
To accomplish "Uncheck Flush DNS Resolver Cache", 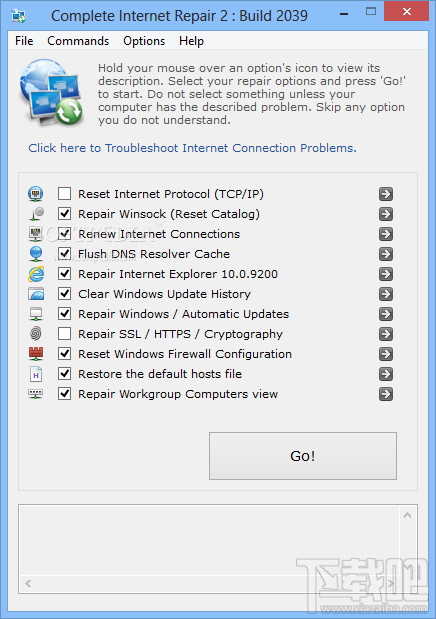I will pos(64,254).
